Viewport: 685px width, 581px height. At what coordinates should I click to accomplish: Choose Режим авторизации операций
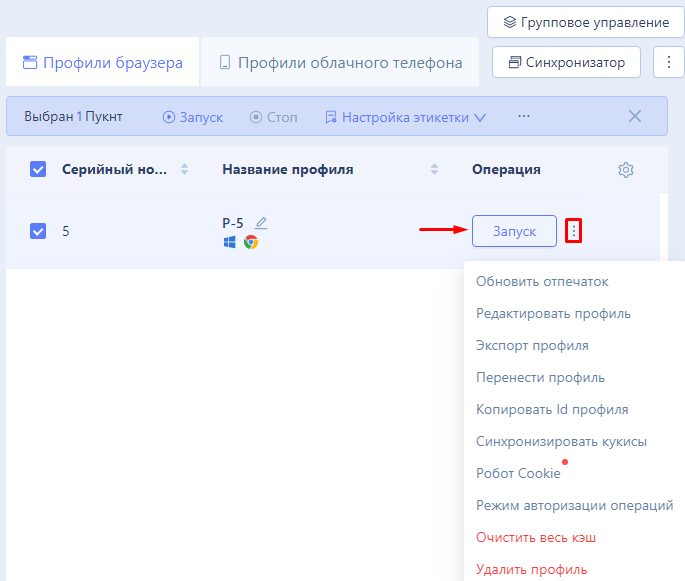574,505
